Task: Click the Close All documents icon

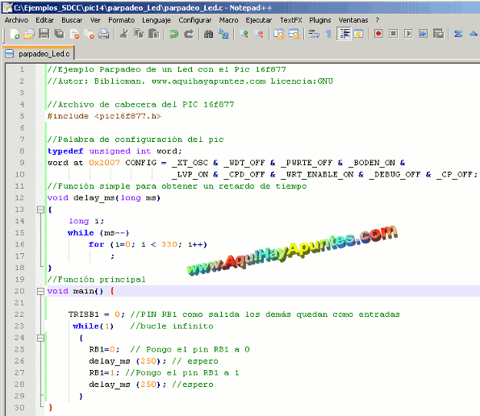Action: point(89,34)
